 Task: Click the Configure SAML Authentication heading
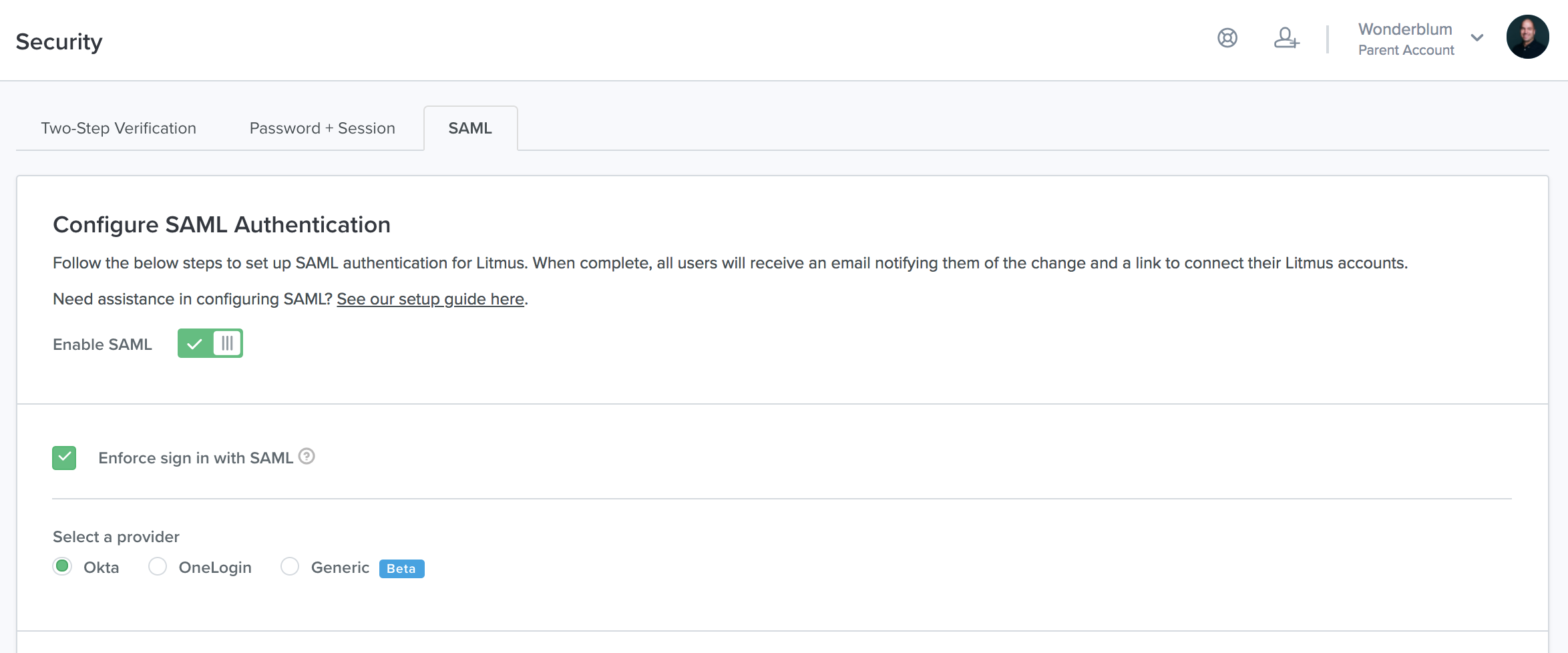point(222,225)
